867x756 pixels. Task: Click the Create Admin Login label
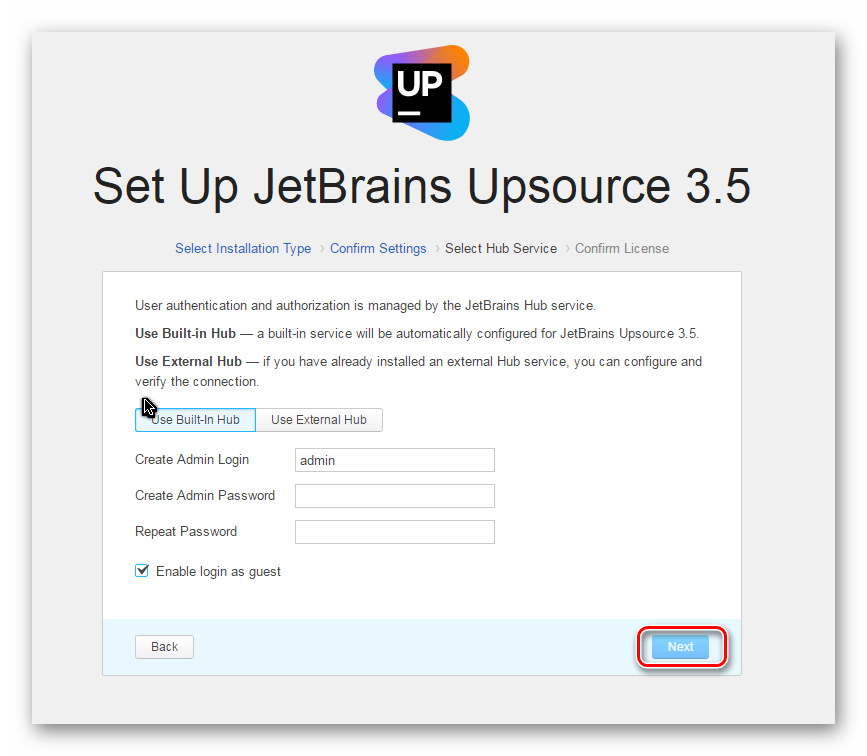(192, 460)
